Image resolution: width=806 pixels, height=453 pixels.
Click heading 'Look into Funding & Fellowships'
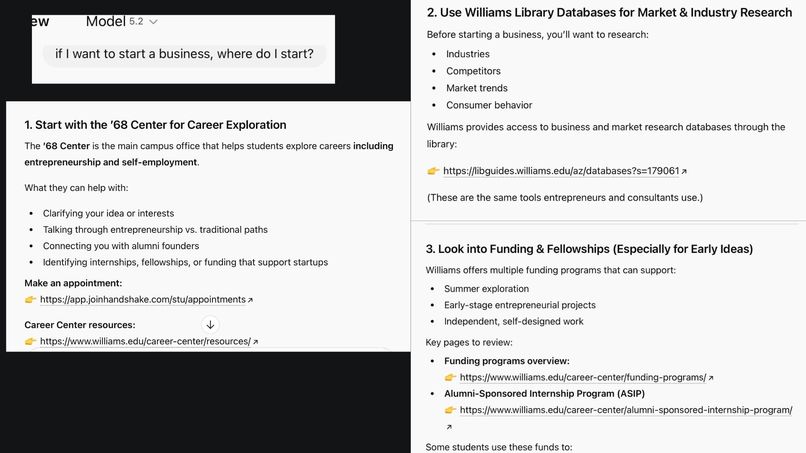coord(589,249)
